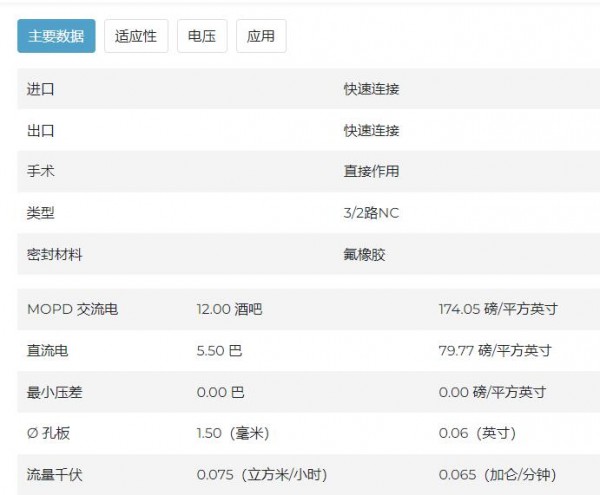Click the 流量千伏 row label
The image size is (600, 495).
pyautogui.click(x=55, y=475)
